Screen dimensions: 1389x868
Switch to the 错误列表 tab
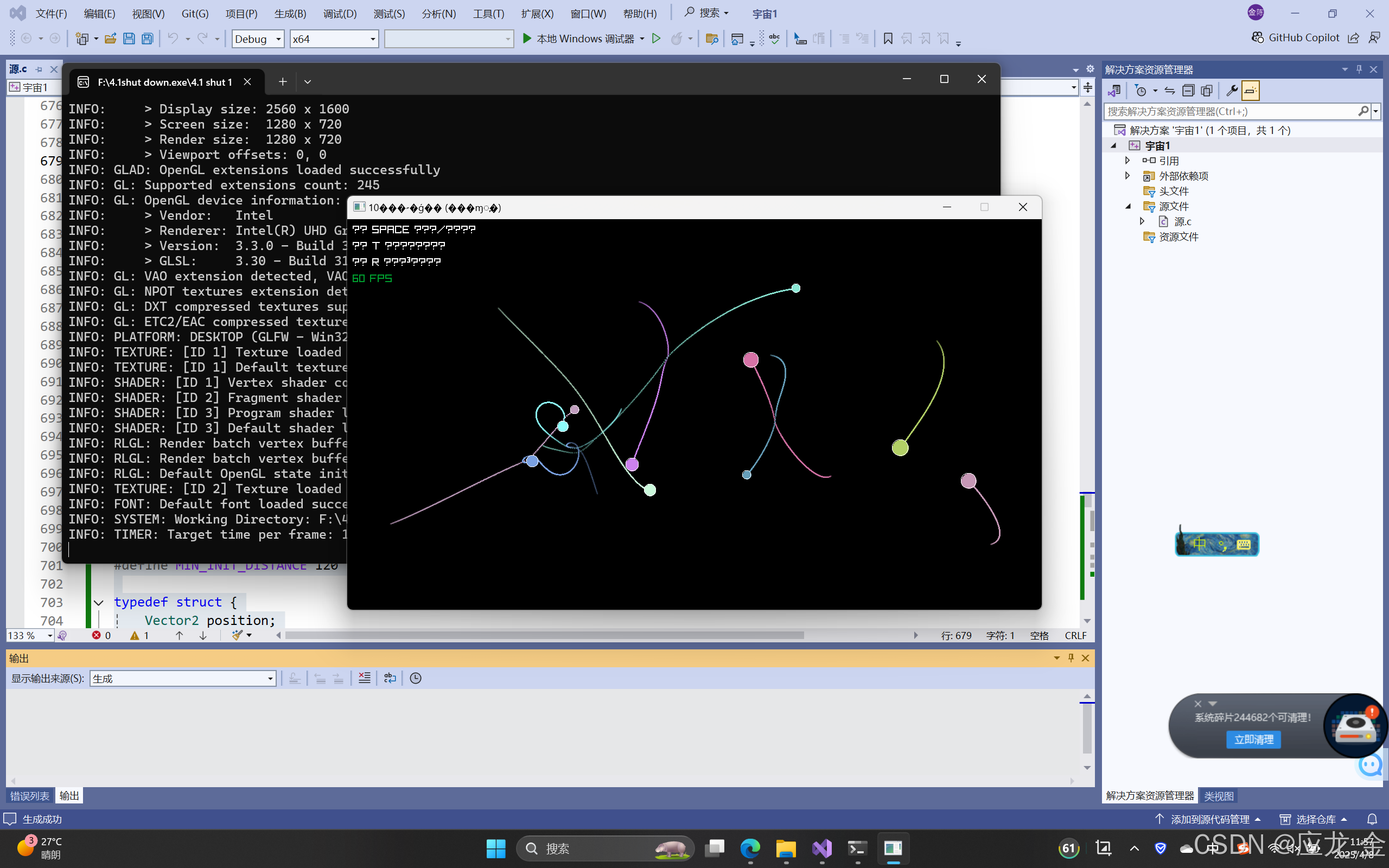coord(29,796)
